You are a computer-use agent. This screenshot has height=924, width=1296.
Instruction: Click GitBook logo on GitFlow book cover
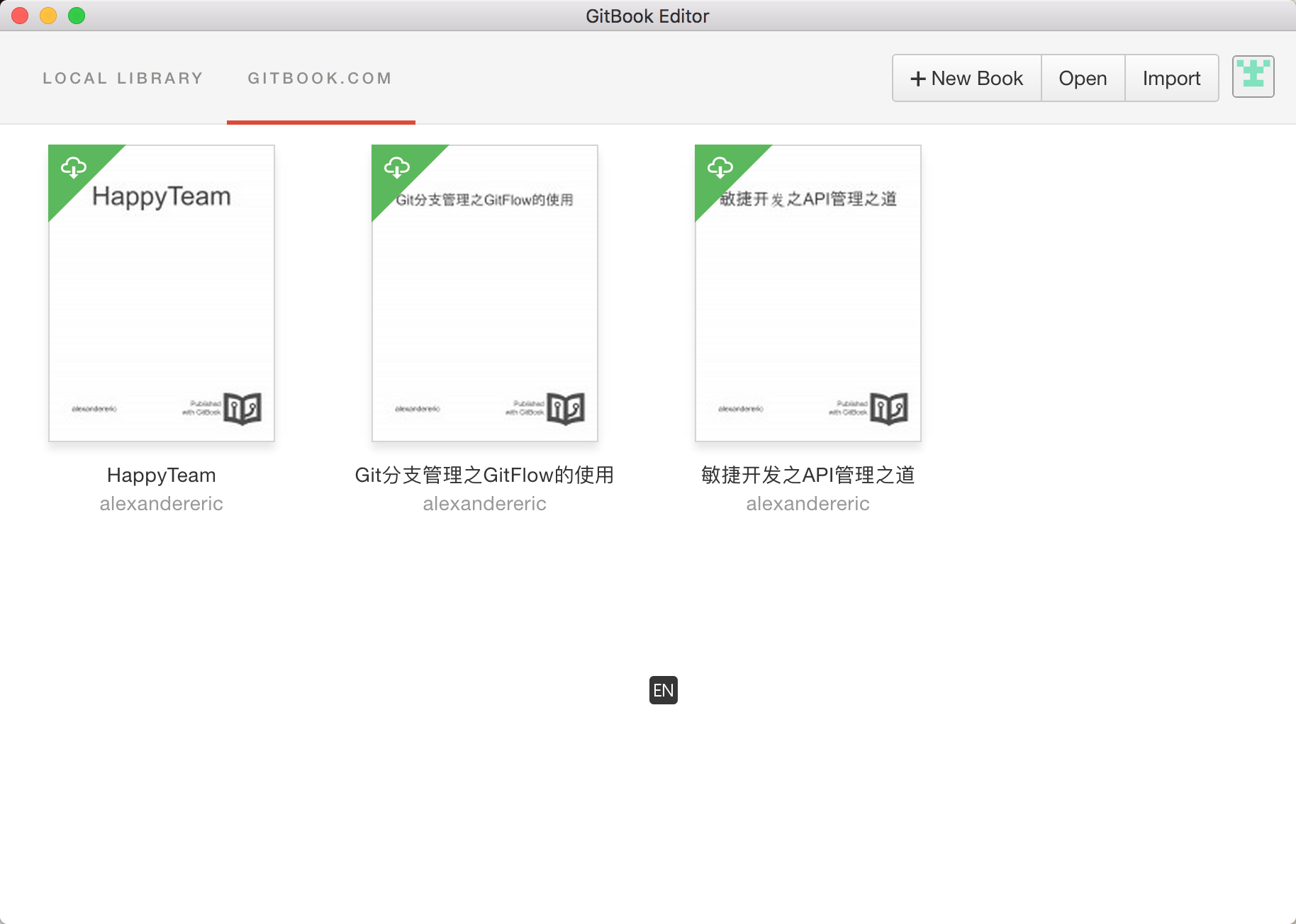[x=566, y=408]
